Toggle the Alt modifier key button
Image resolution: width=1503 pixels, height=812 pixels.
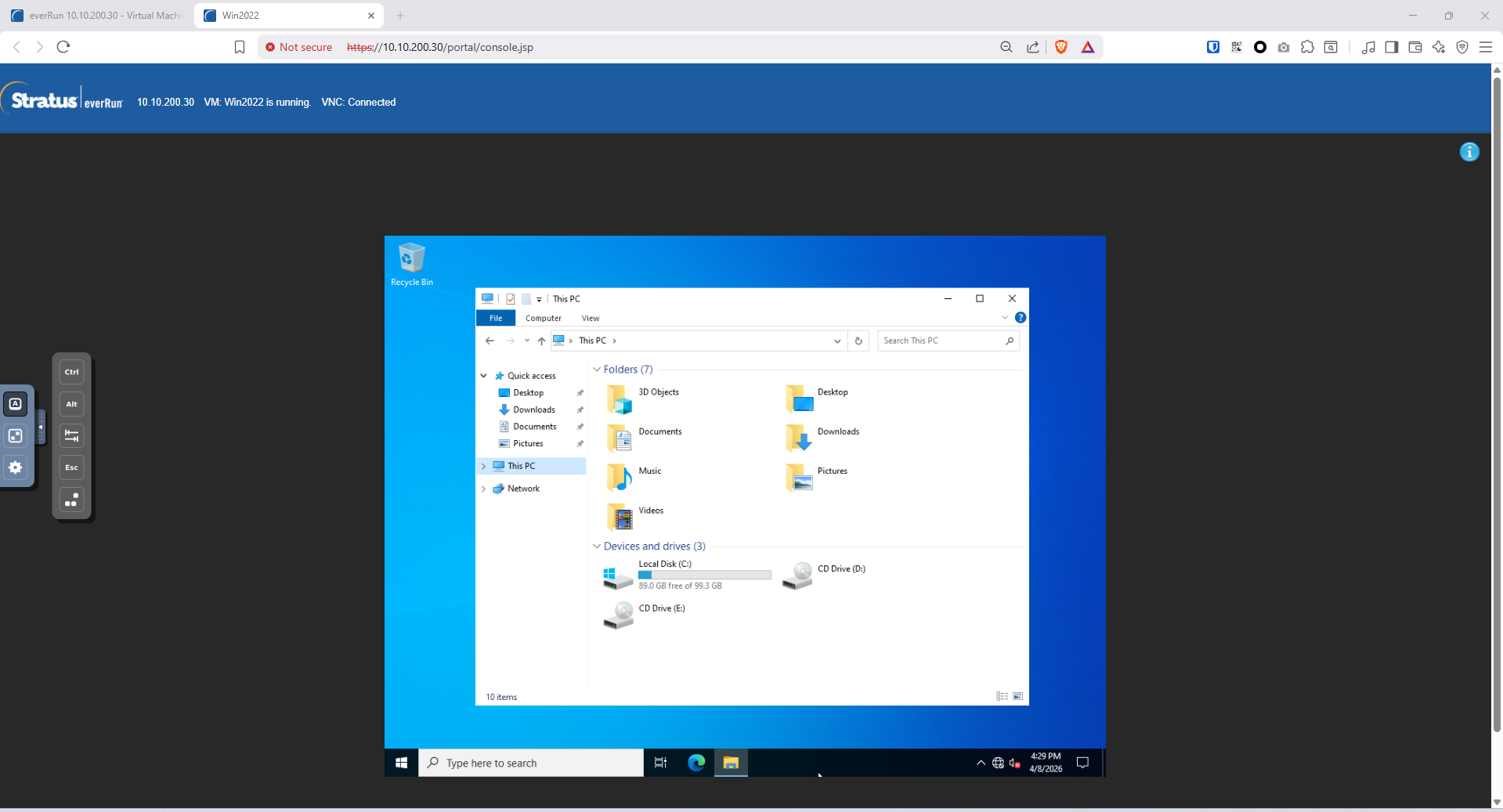tap(71, 404)
